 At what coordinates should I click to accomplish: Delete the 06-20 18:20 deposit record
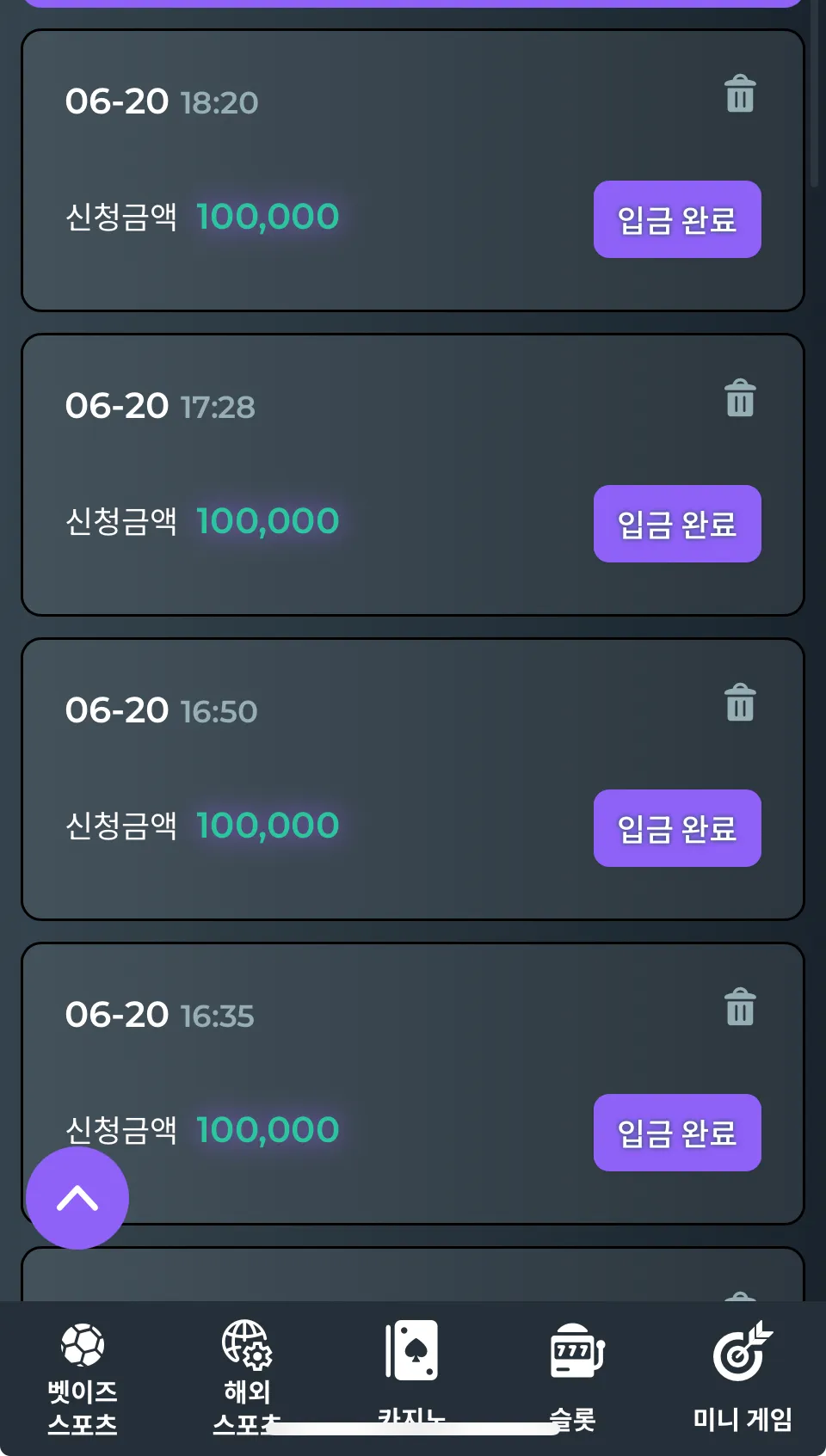(x=740, y=94)
